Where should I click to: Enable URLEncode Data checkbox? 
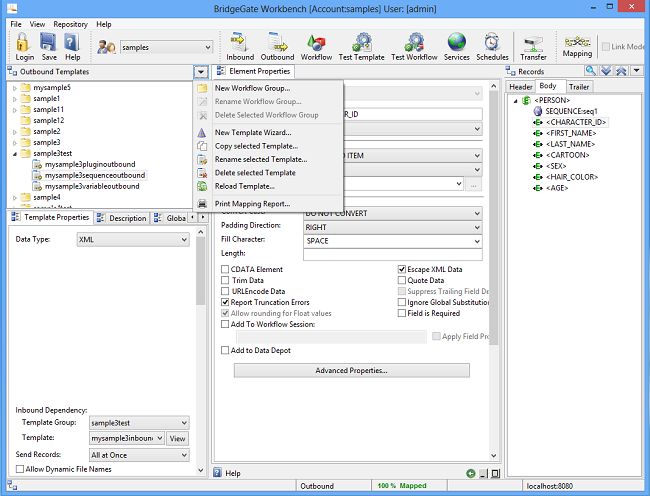coord(225,291)
